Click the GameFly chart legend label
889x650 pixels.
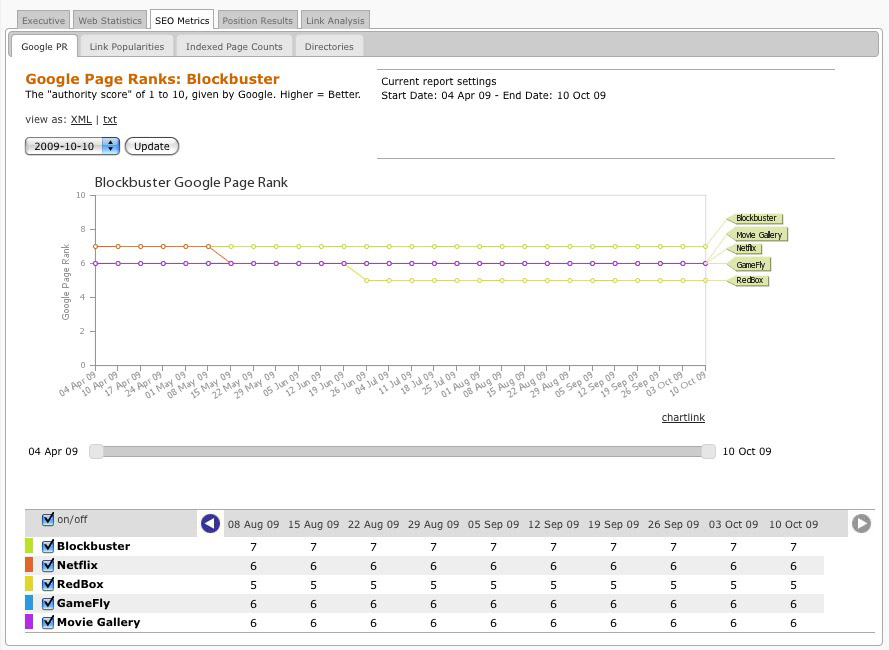point(750,265)
